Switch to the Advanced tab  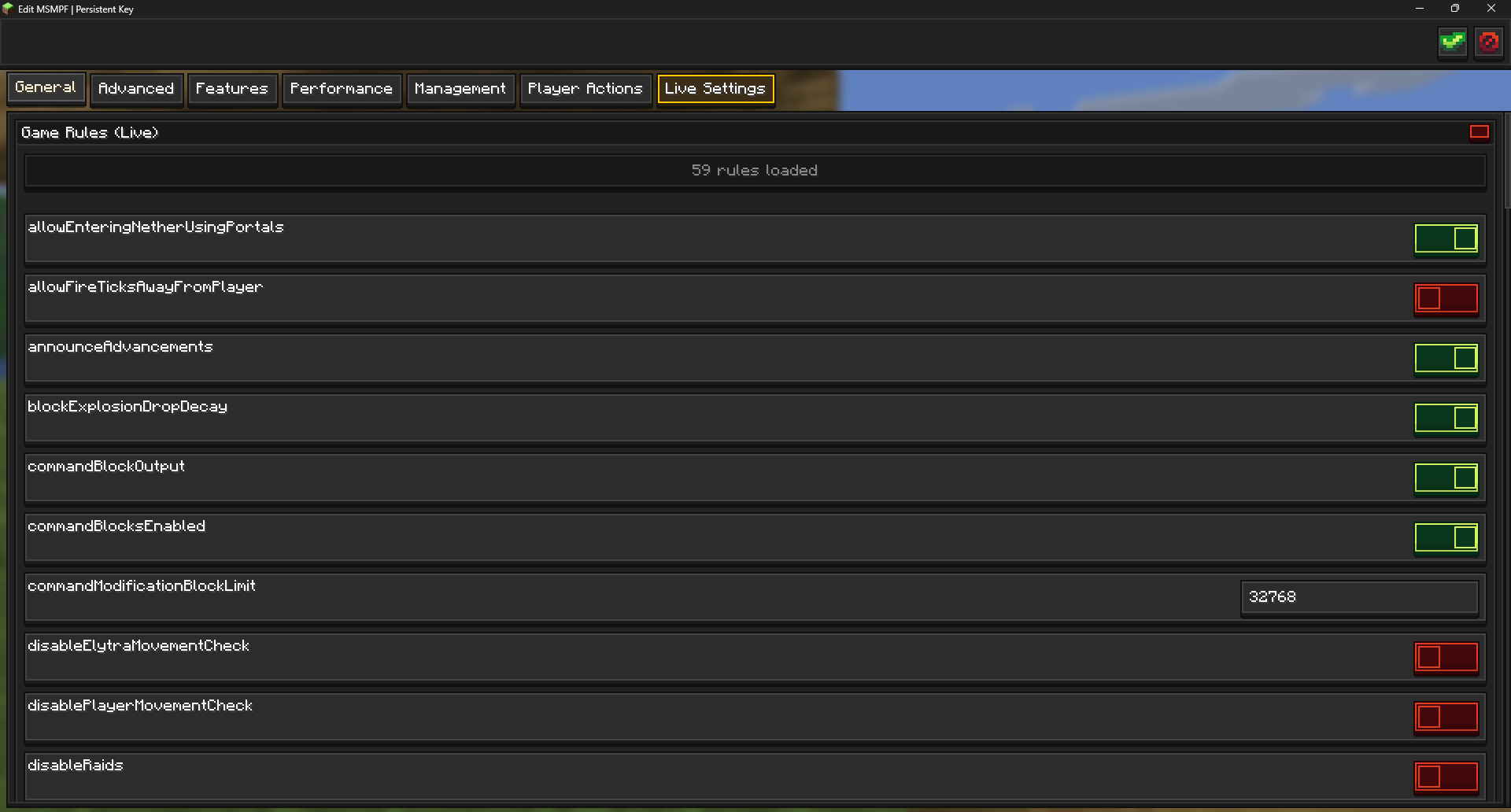click(x=136, y=89)
